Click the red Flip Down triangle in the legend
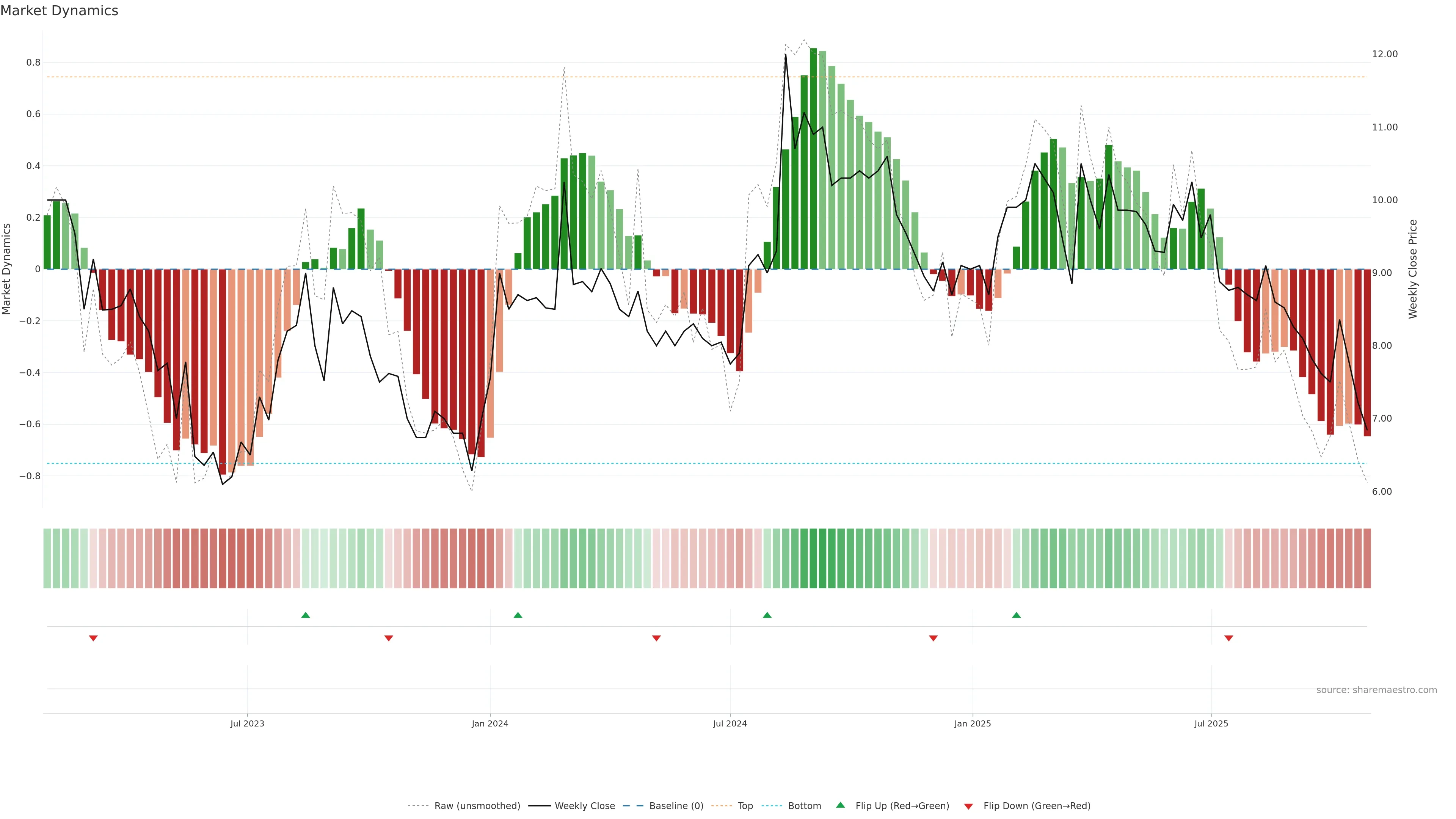1456x819 pixels. [x=968, y=806]
